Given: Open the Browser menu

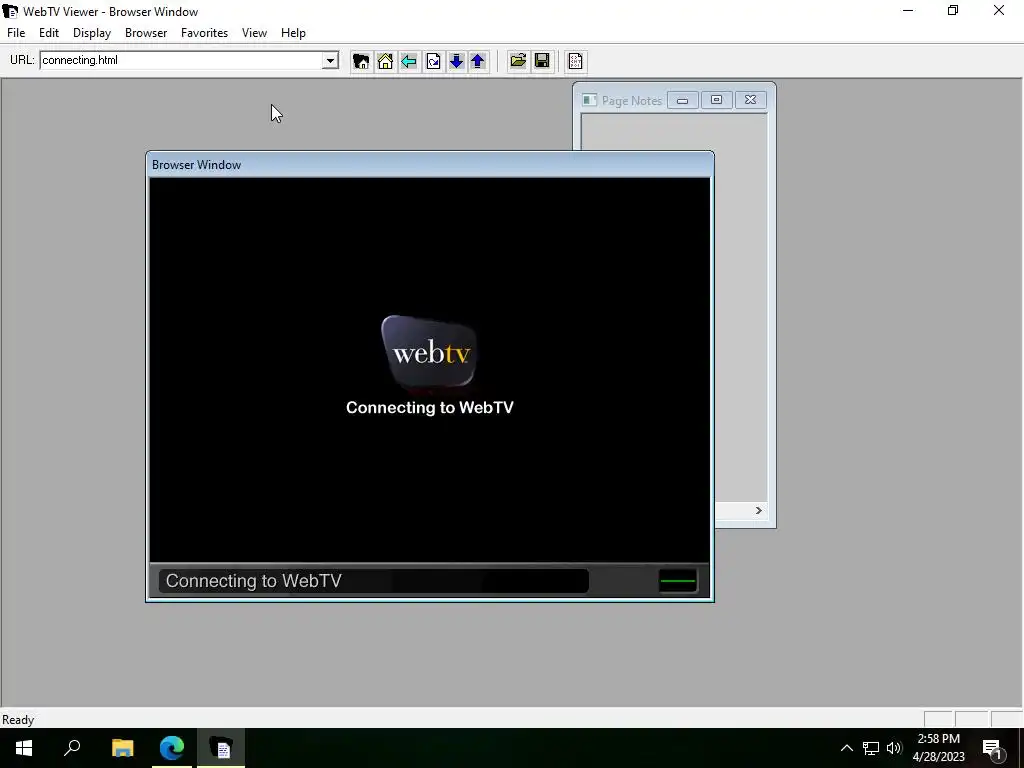Looking at the screenshot, I should coord(146,33).
